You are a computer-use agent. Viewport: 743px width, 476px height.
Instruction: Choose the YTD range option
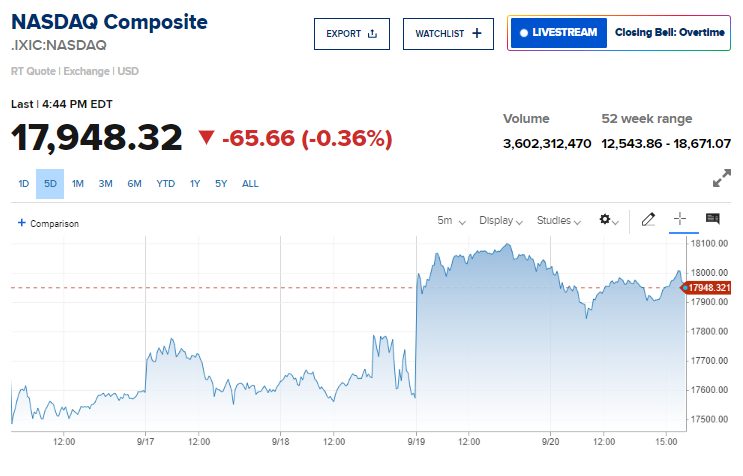165,183
